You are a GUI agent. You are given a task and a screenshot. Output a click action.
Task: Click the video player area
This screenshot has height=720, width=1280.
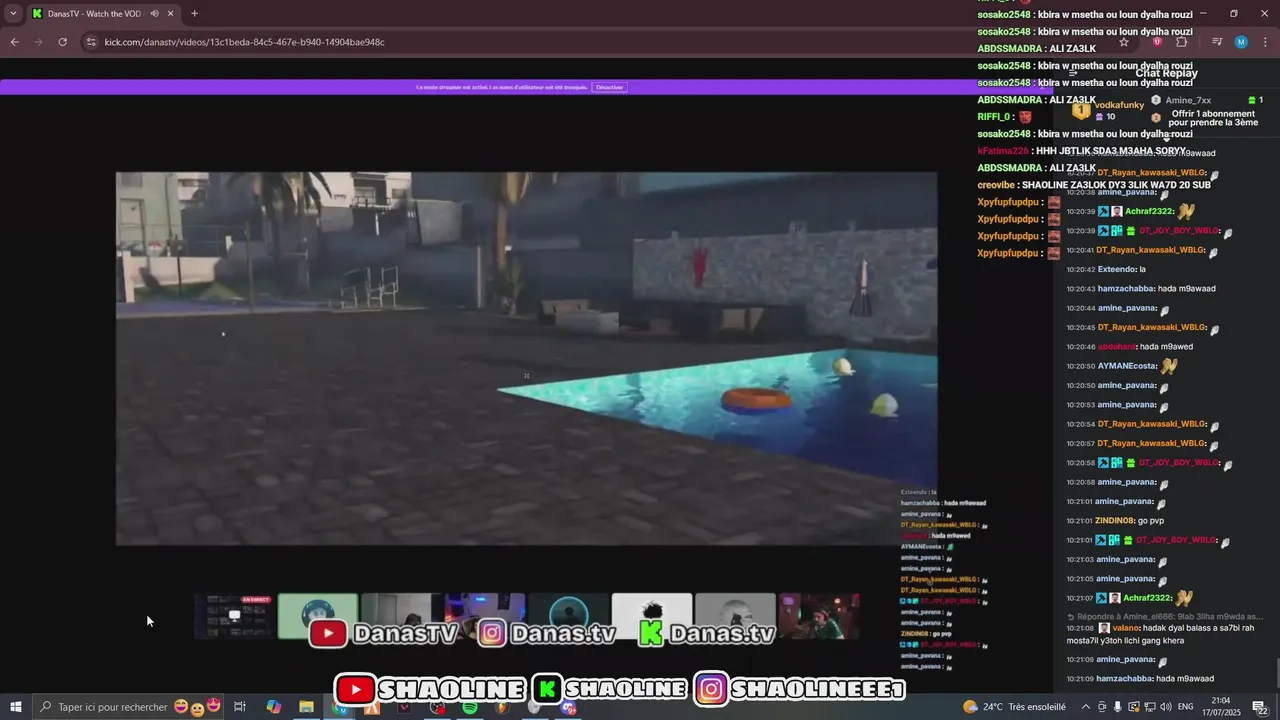(526, 359)
